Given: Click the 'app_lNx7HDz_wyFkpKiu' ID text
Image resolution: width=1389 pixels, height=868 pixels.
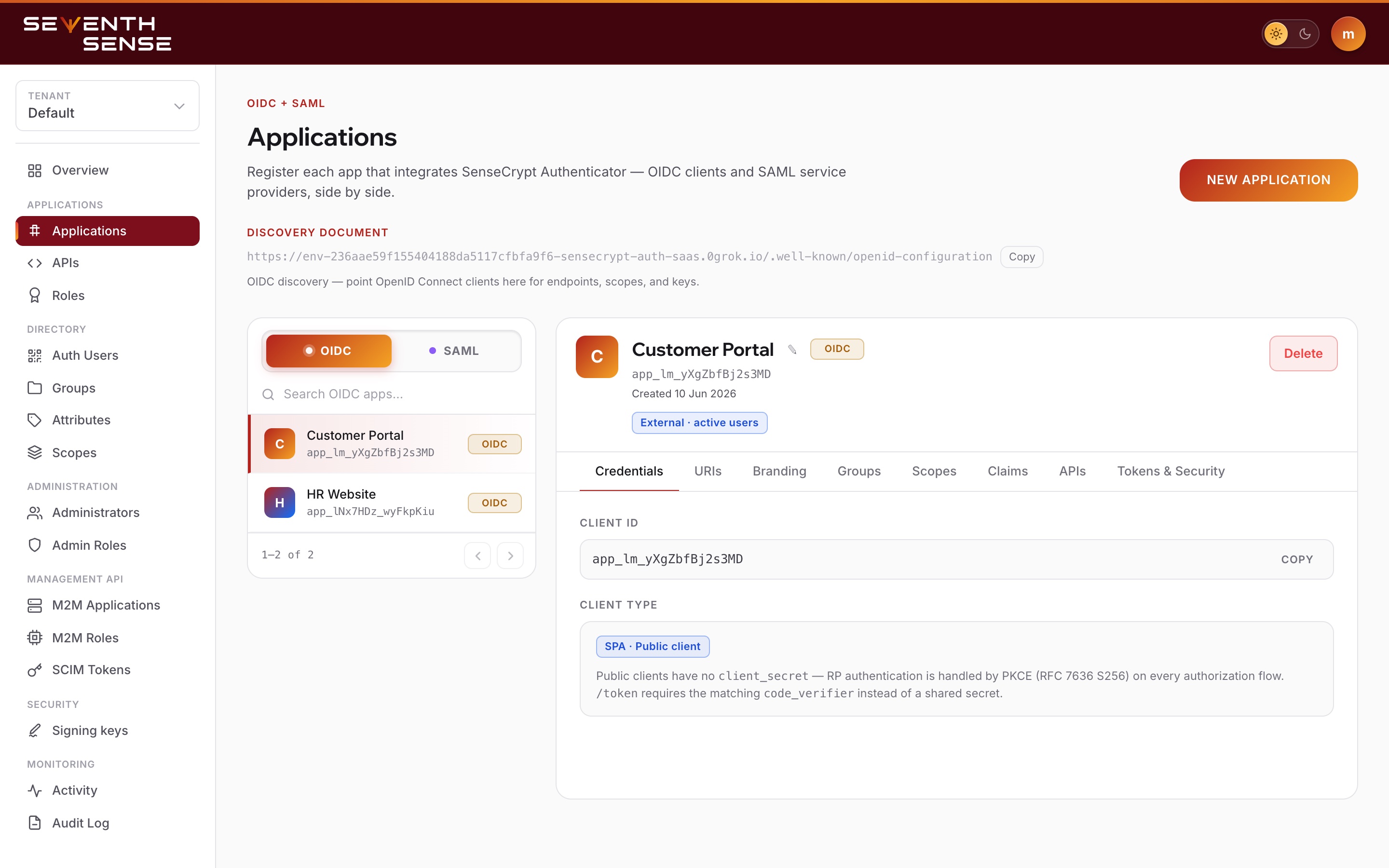Looking at the screenshot, I should click(x=370, y=512).
